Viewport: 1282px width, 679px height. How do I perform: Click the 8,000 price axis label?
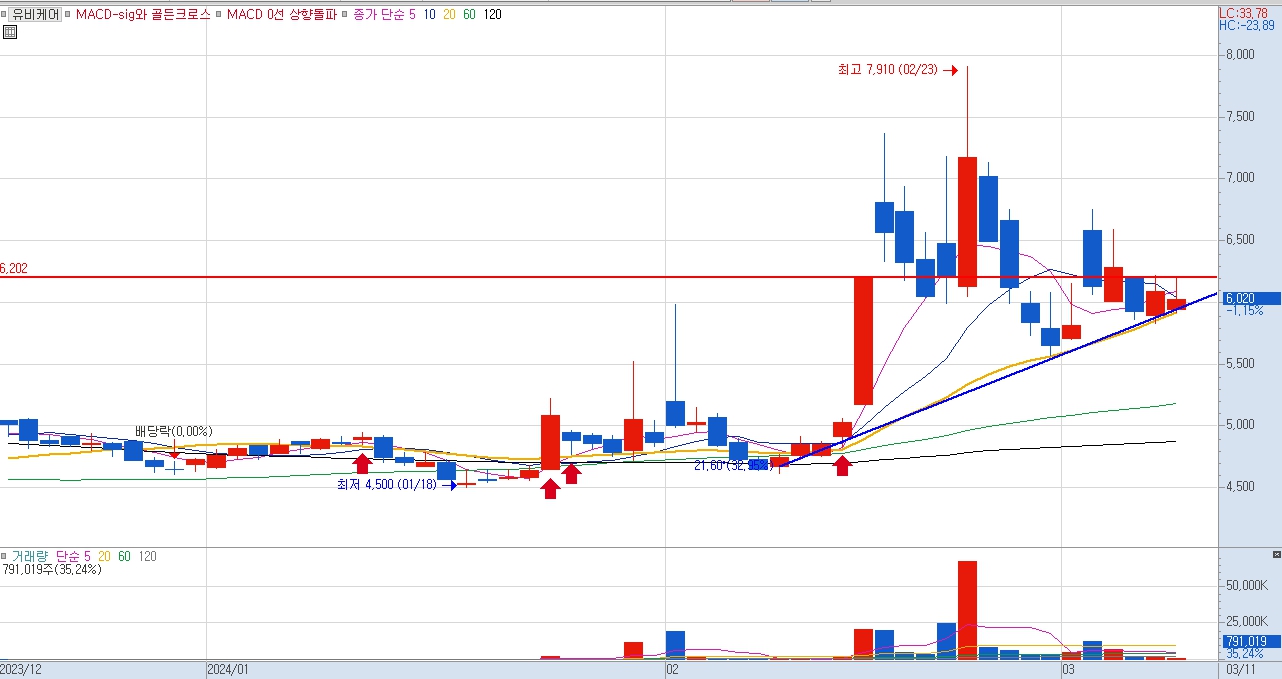[1239, 54]
